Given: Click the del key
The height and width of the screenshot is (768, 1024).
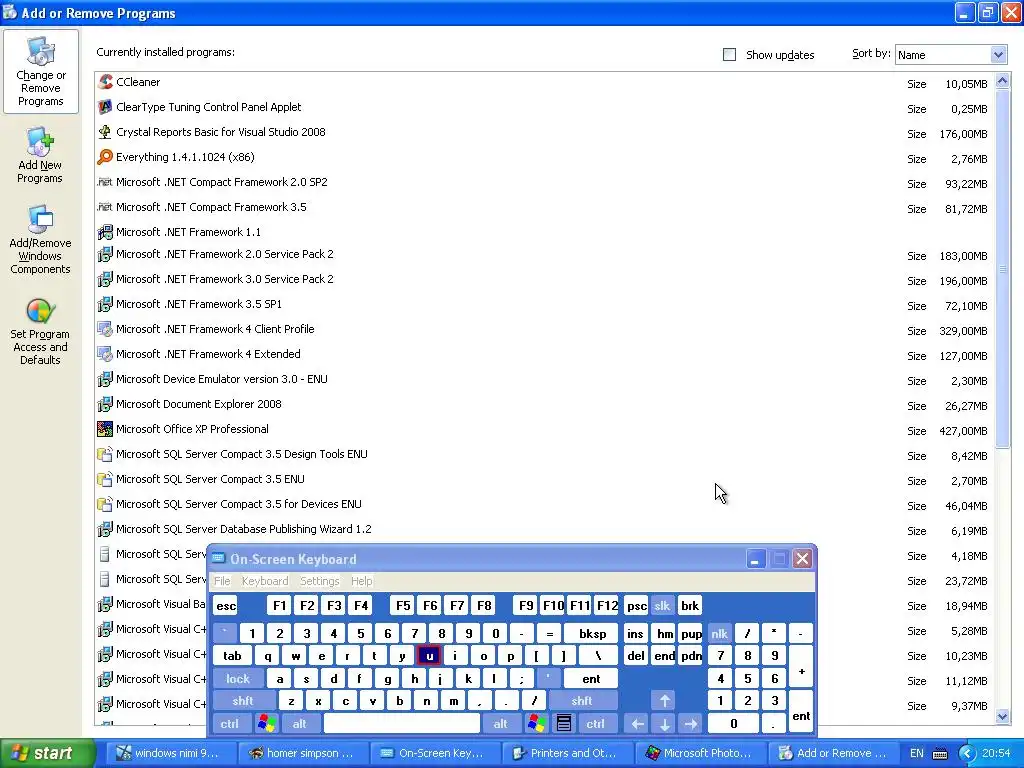Looking at the screenshot, I should coord(636,656).
